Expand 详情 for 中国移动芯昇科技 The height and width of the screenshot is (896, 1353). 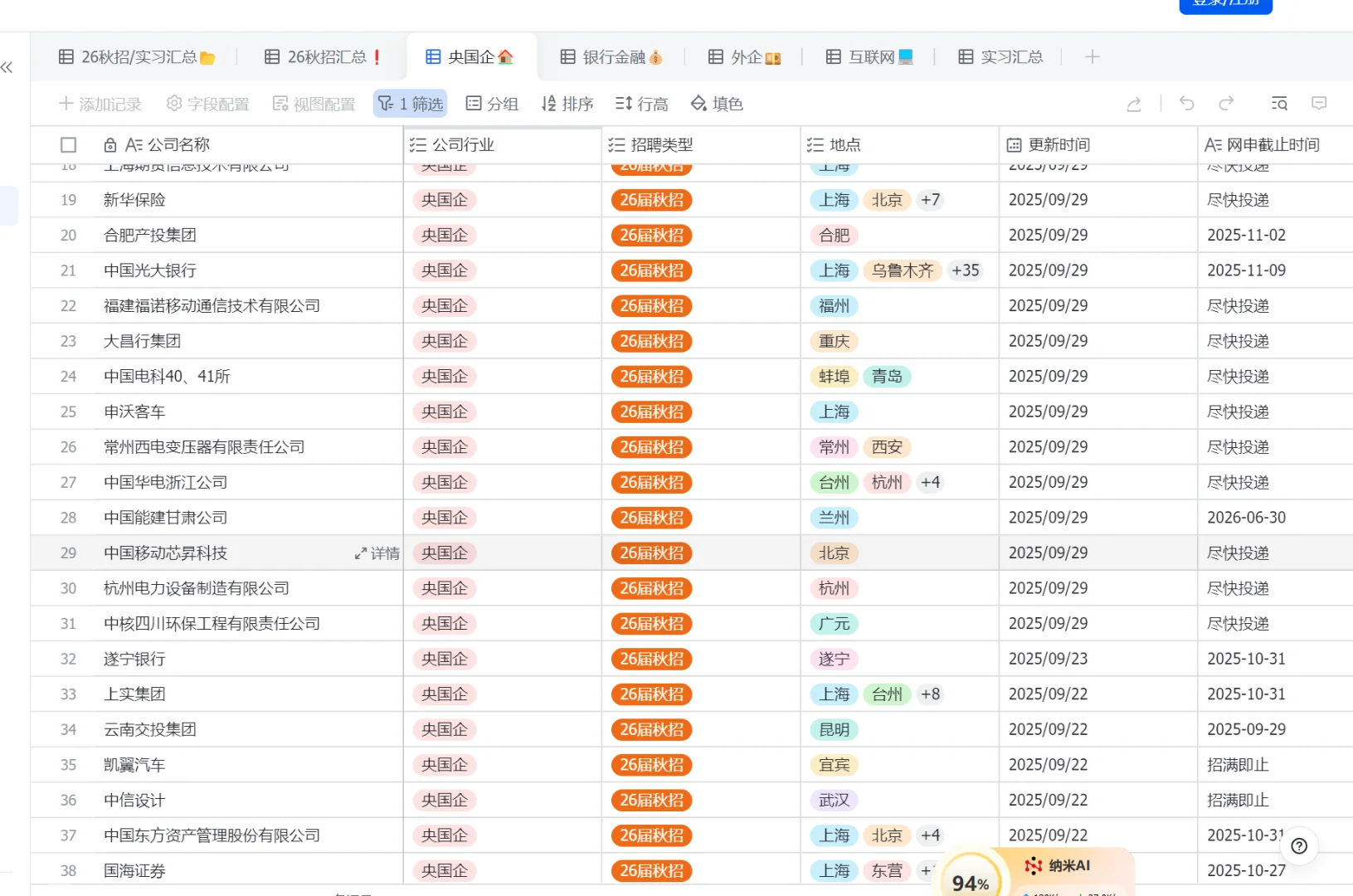click(x=377, y=553)
